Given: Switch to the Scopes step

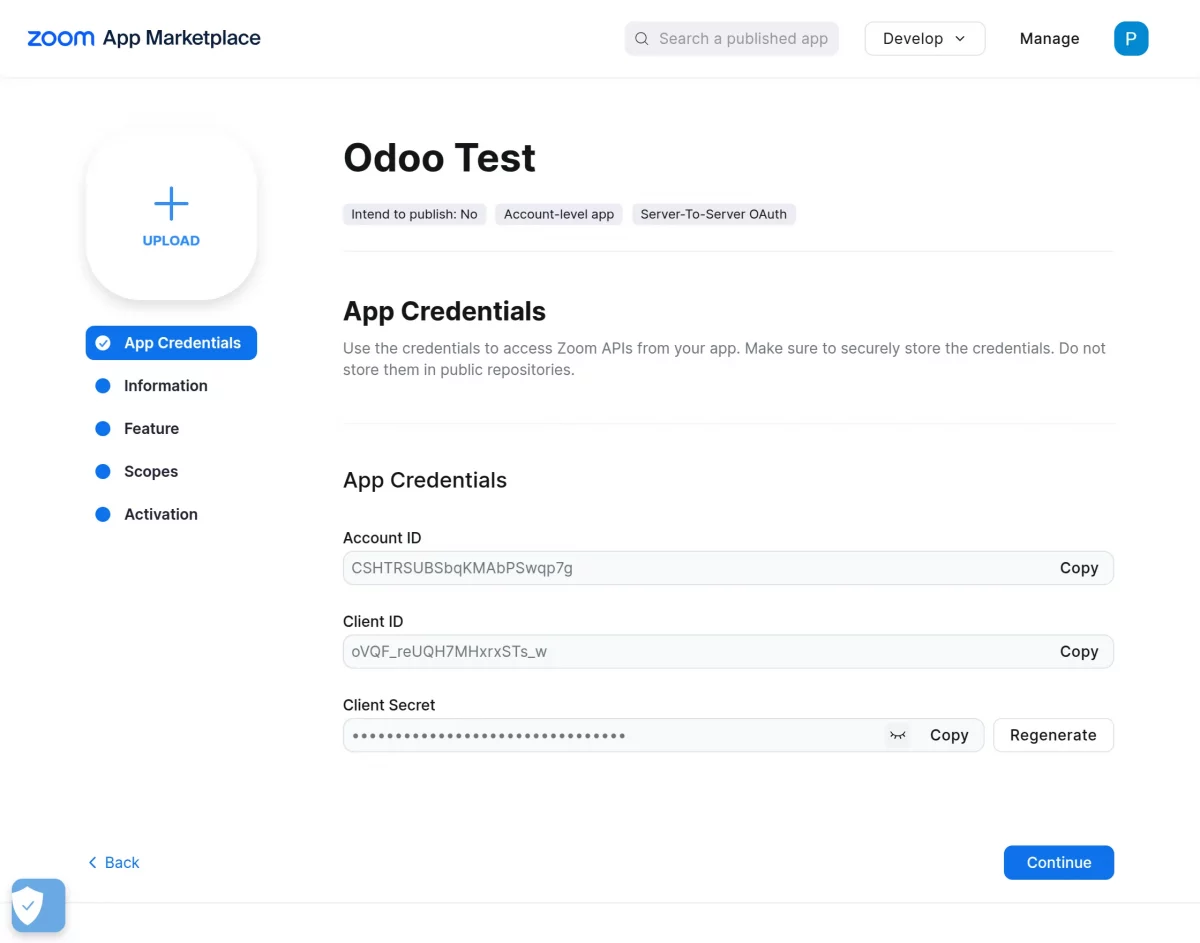Looking at the screenshot, I should pos(150,472).
